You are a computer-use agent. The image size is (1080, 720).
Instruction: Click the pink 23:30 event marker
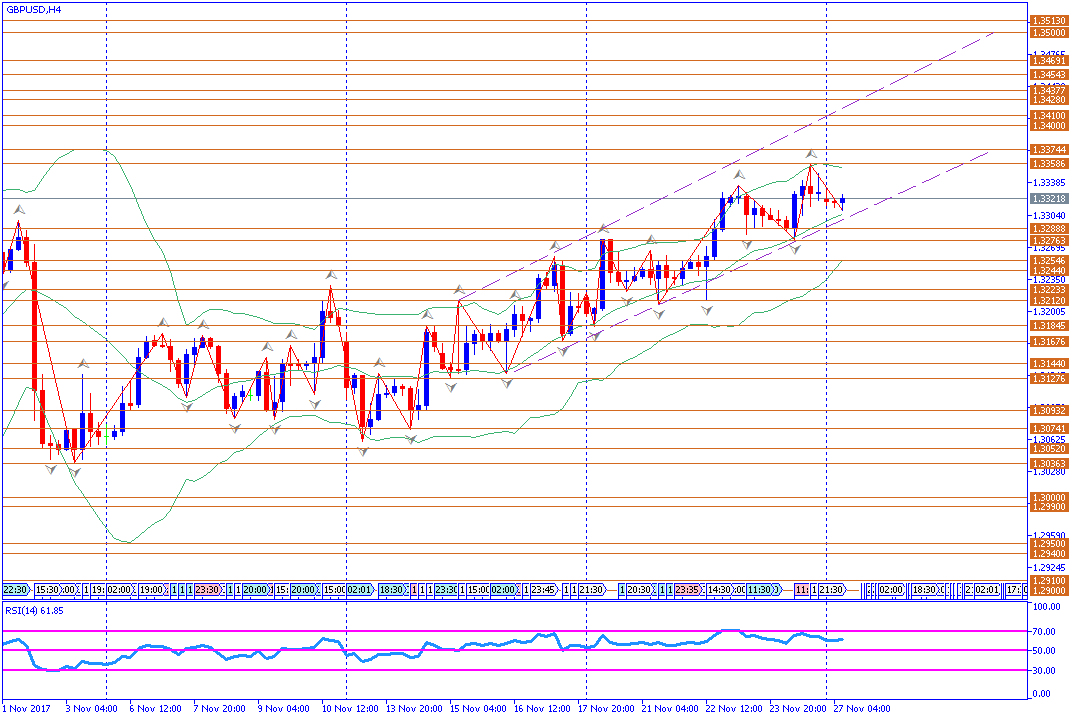click(207, 590)
